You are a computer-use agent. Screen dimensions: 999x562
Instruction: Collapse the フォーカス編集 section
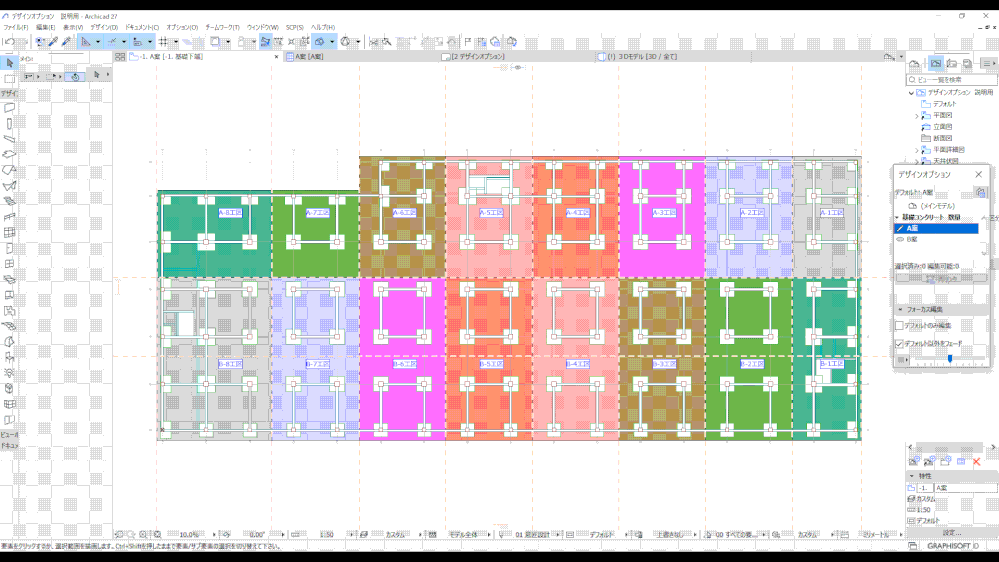(x=900, y=310)
